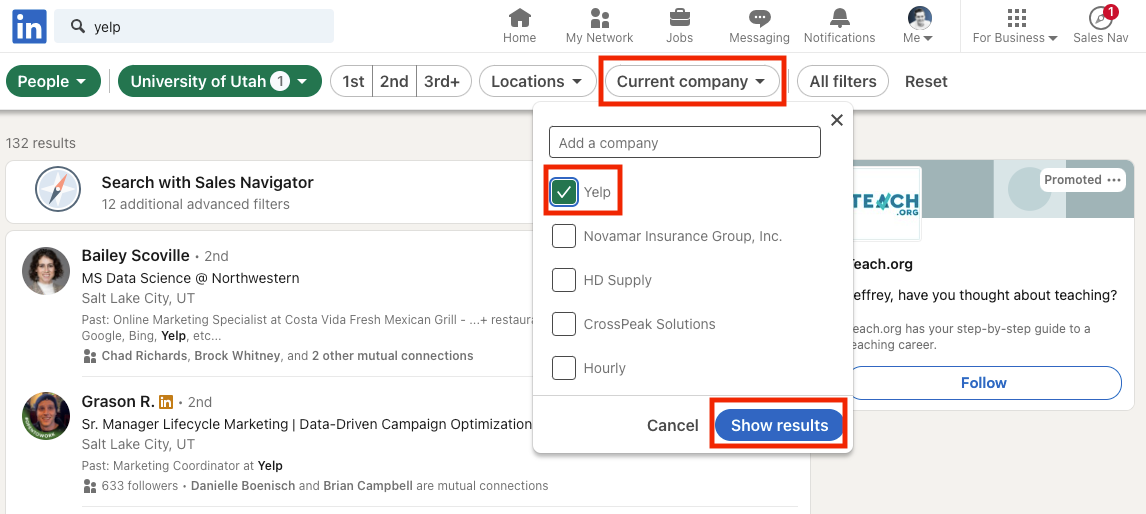Viewport: 1146px width, 514px height.
Task: Open the Jobs section
Action: [680, 26]
